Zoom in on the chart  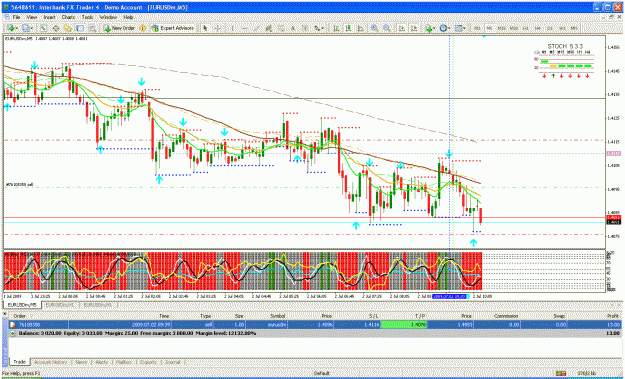[375, 28]
